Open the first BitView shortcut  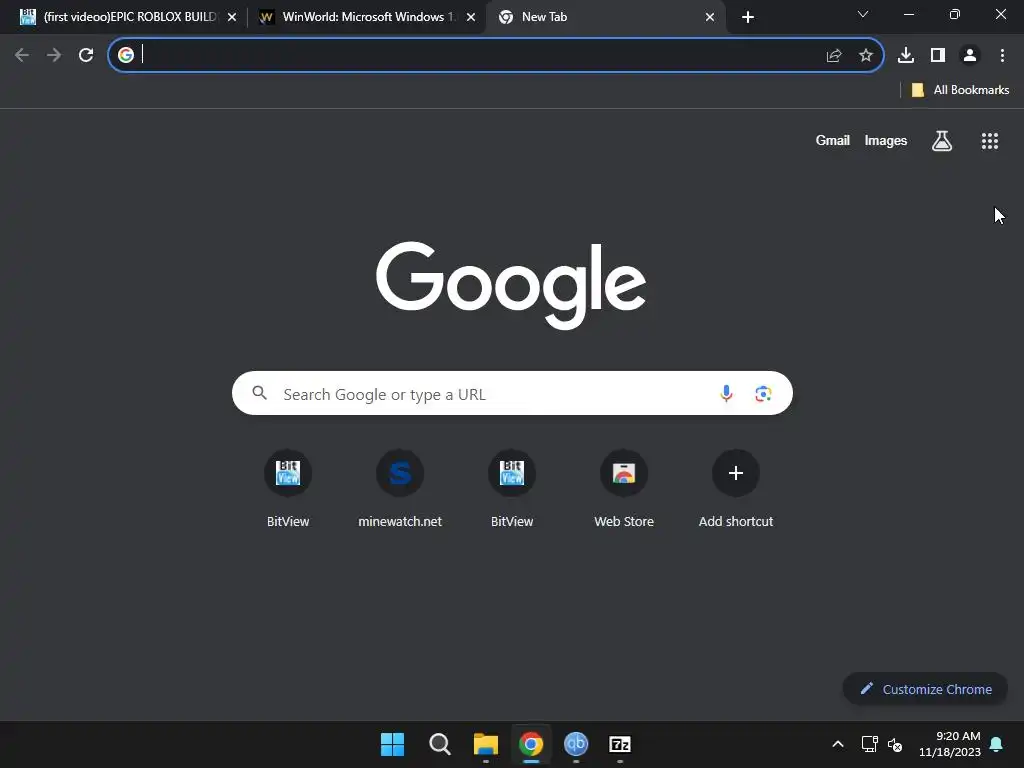pyautogui.click(x=288, y=488)
